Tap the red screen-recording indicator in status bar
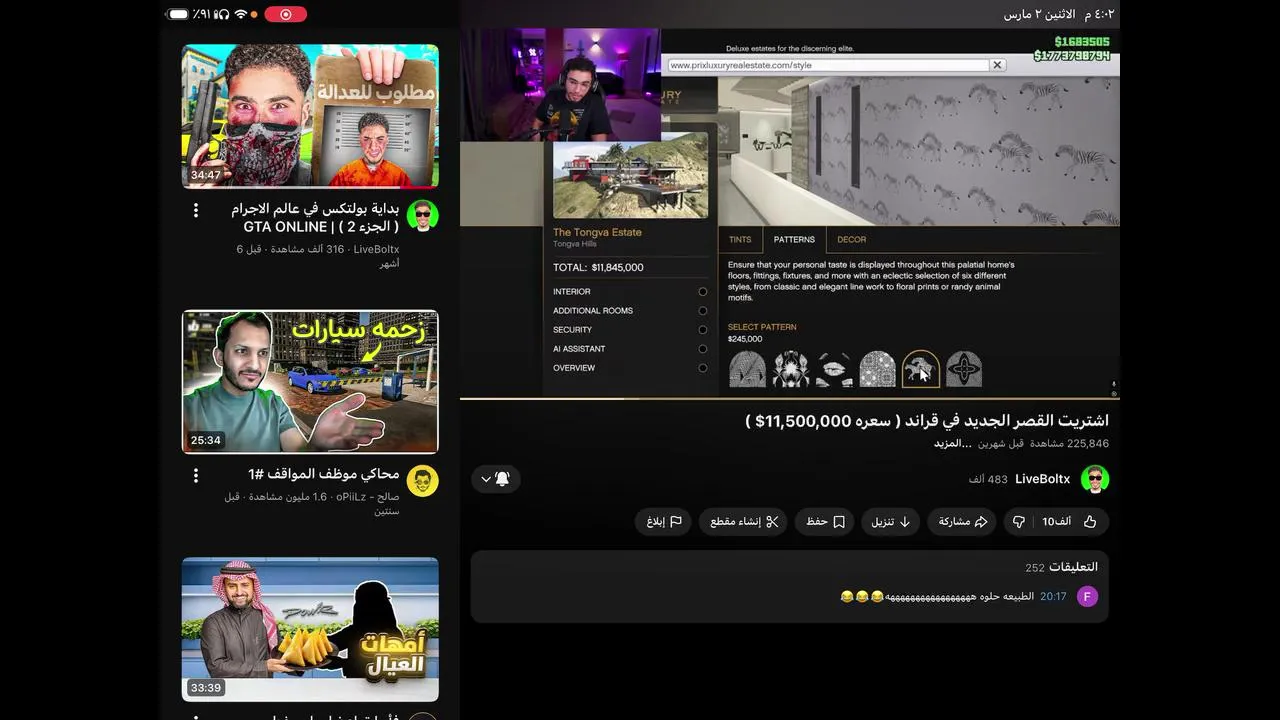Viewport: 1280px width, 720px height. [x=286, y=14]
